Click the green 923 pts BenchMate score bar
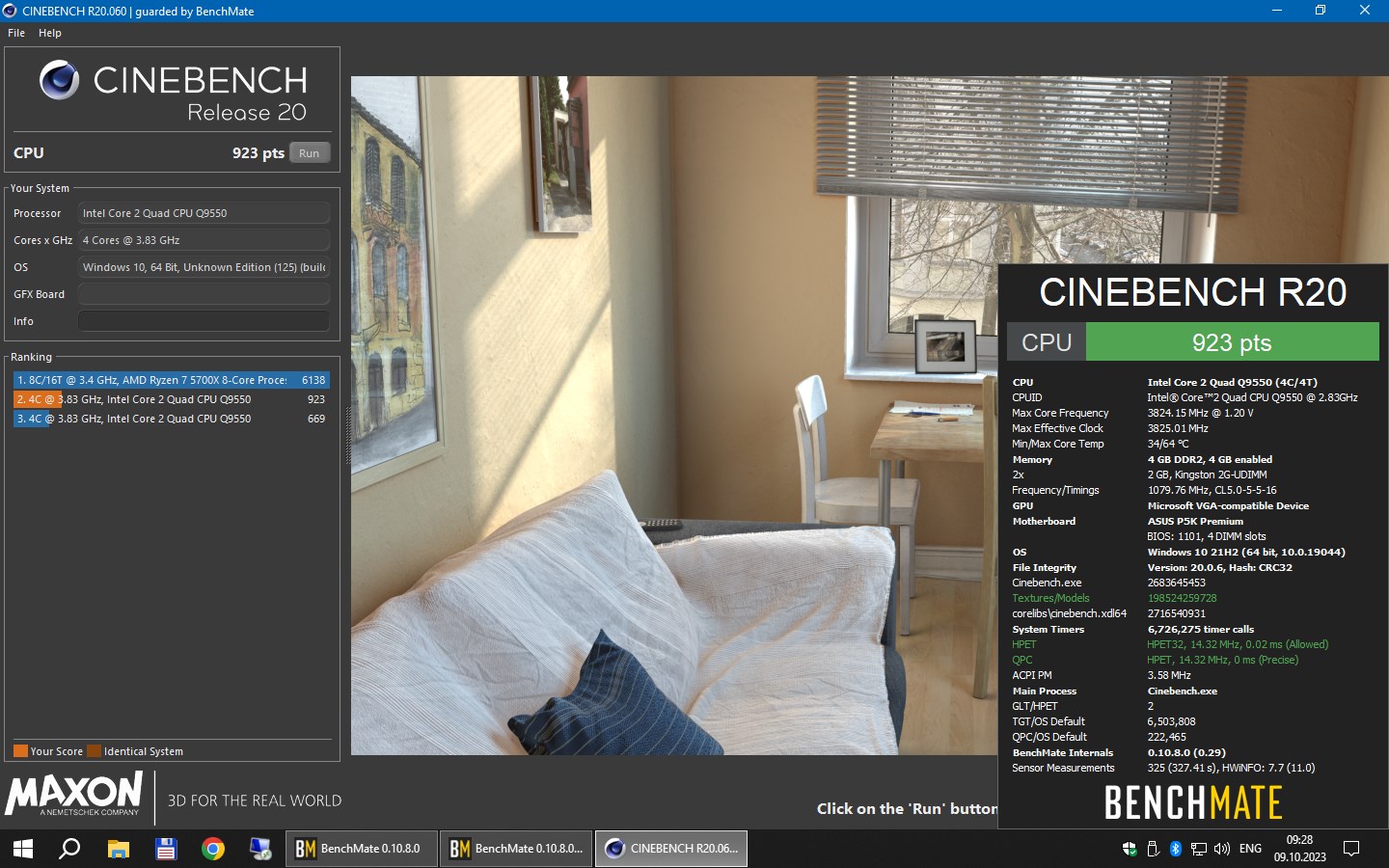The height and width of the screenshot is (868, 1389). click(x=1232, y=342)
